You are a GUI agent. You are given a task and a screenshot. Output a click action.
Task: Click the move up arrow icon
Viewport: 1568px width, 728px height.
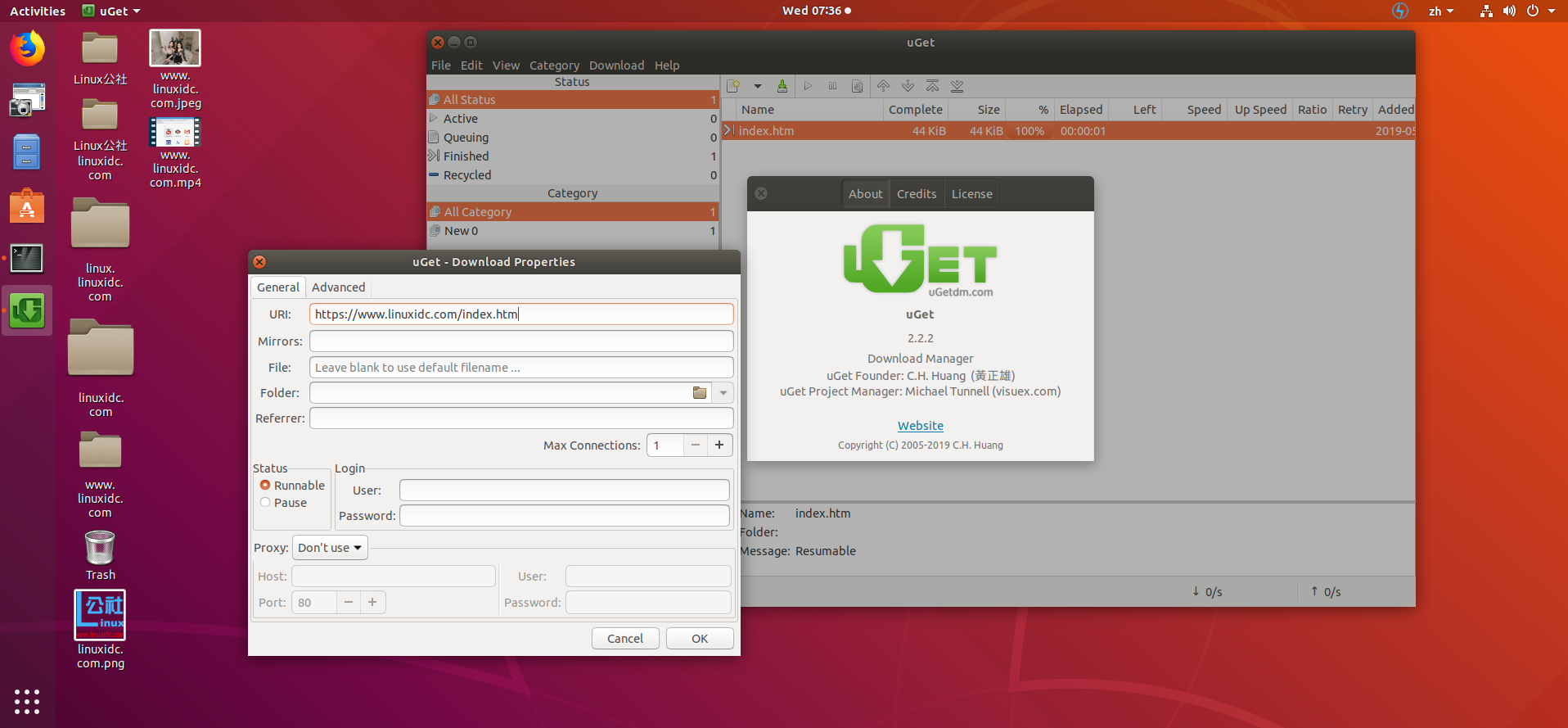click(883, 86)
